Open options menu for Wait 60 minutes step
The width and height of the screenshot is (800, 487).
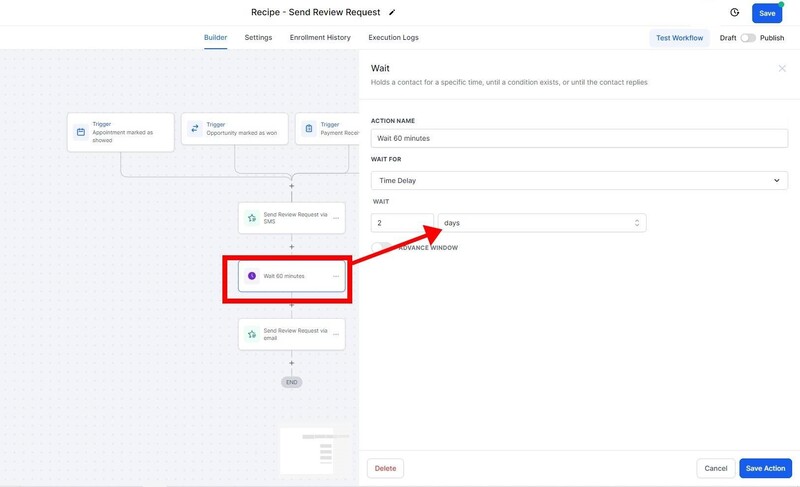tap(336, 276)
